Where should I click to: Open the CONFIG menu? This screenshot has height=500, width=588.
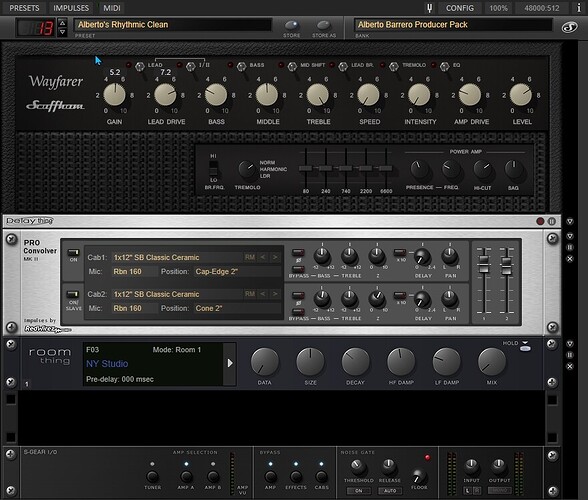point(460,8)
